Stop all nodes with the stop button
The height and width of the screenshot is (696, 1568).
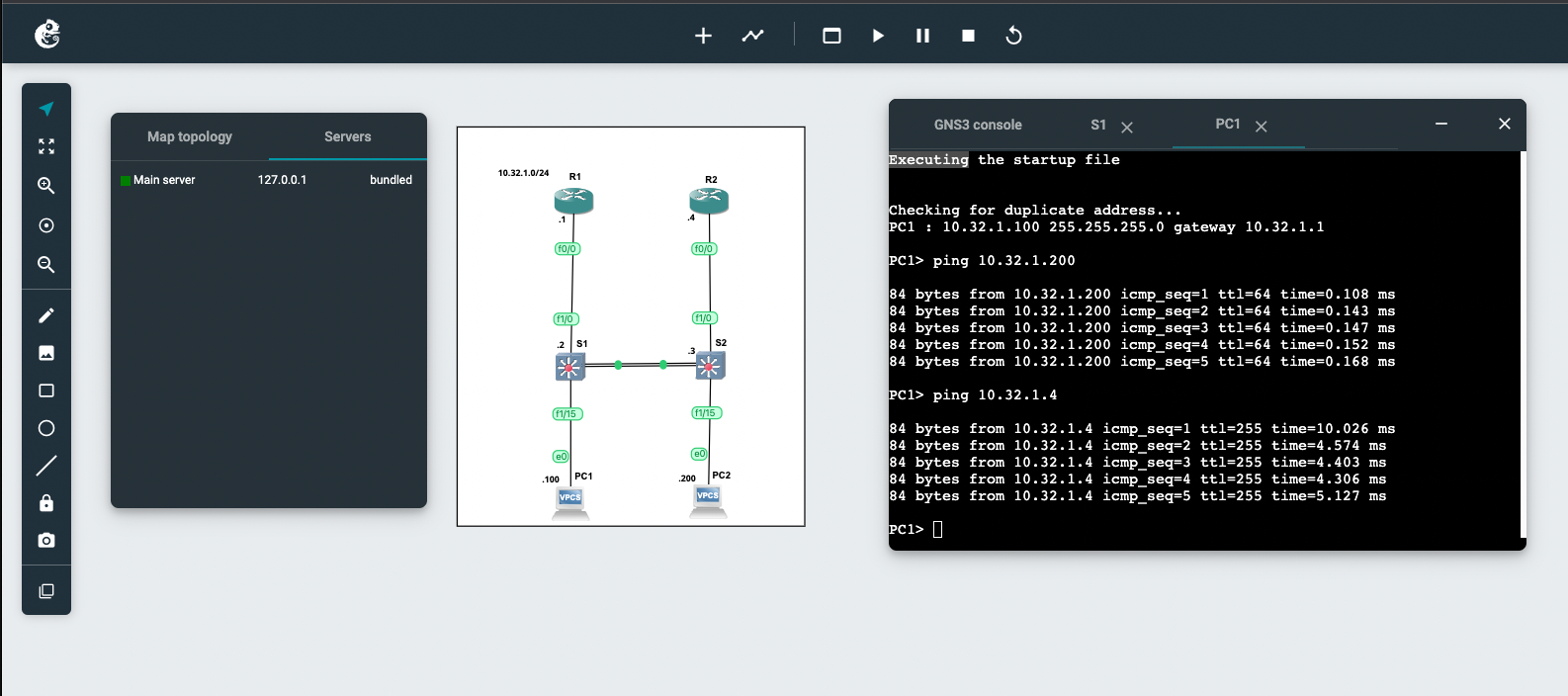click(968, 36)
